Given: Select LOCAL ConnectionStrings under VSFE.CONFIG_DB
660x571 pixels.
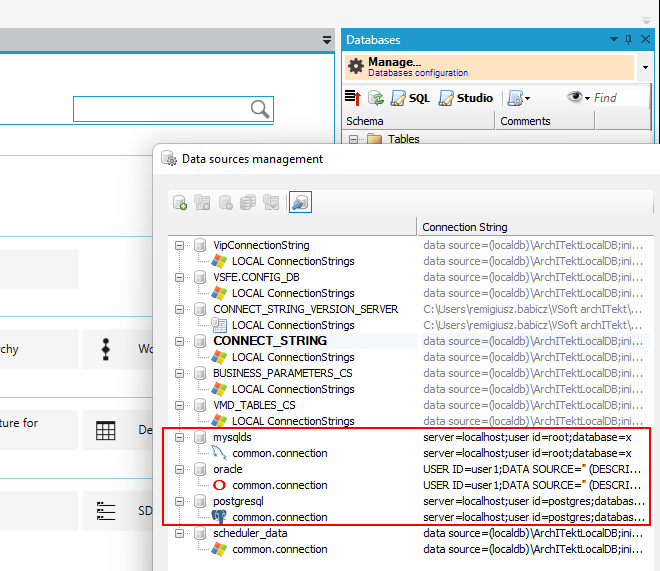Looking at the screenshot, I should pyautogui.click(x=293, y=293).
